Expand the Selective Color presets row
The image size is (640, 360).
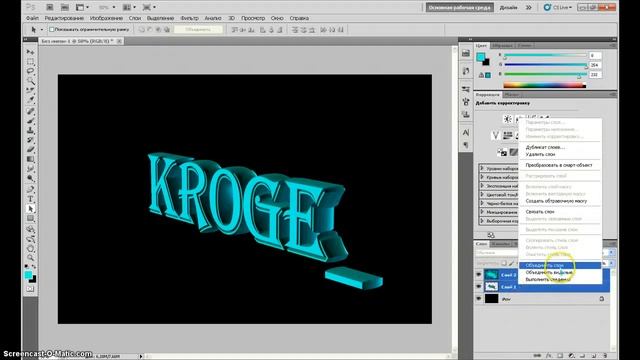[482, 221]
